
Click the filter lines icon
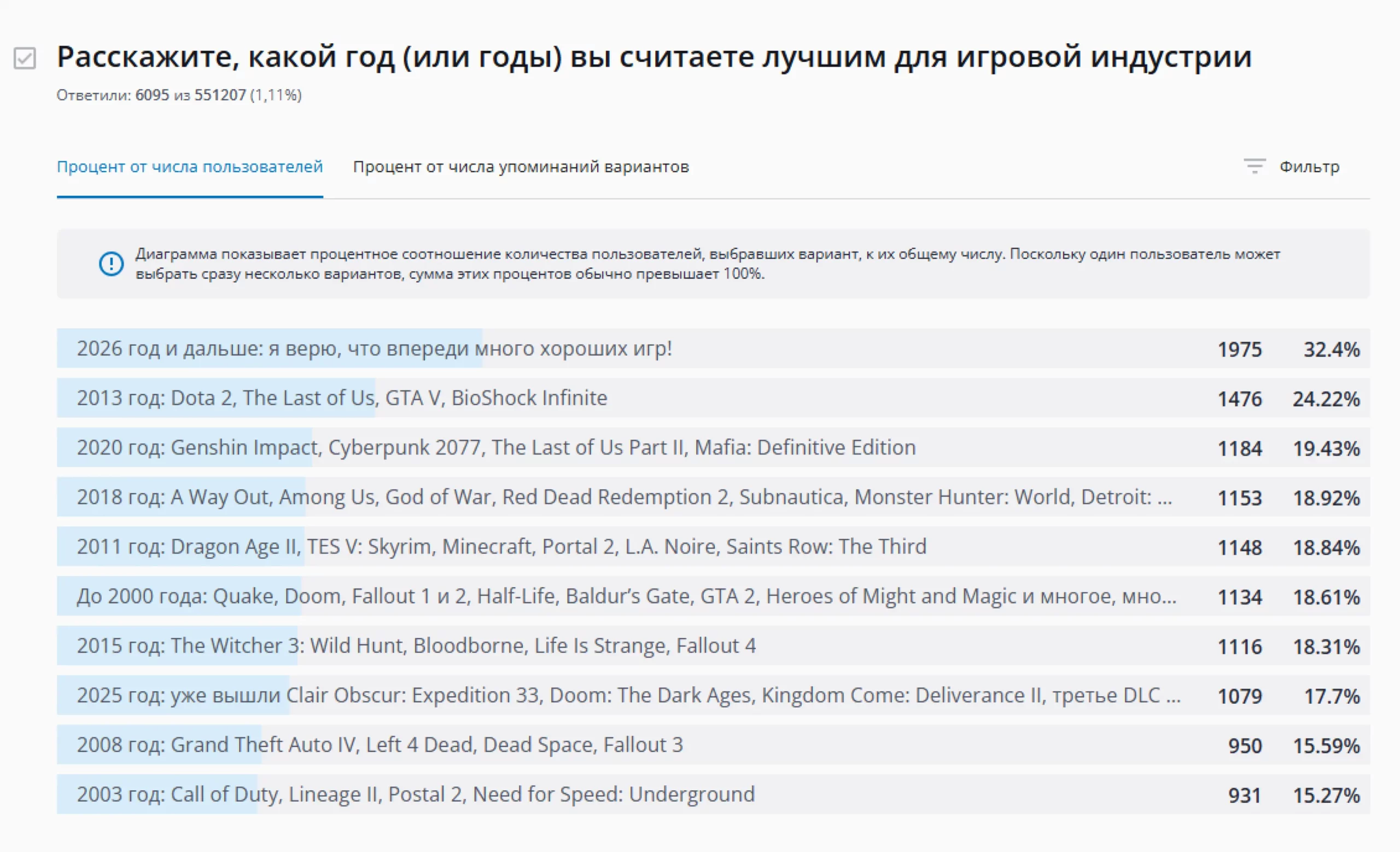[x=1254, y=166]
